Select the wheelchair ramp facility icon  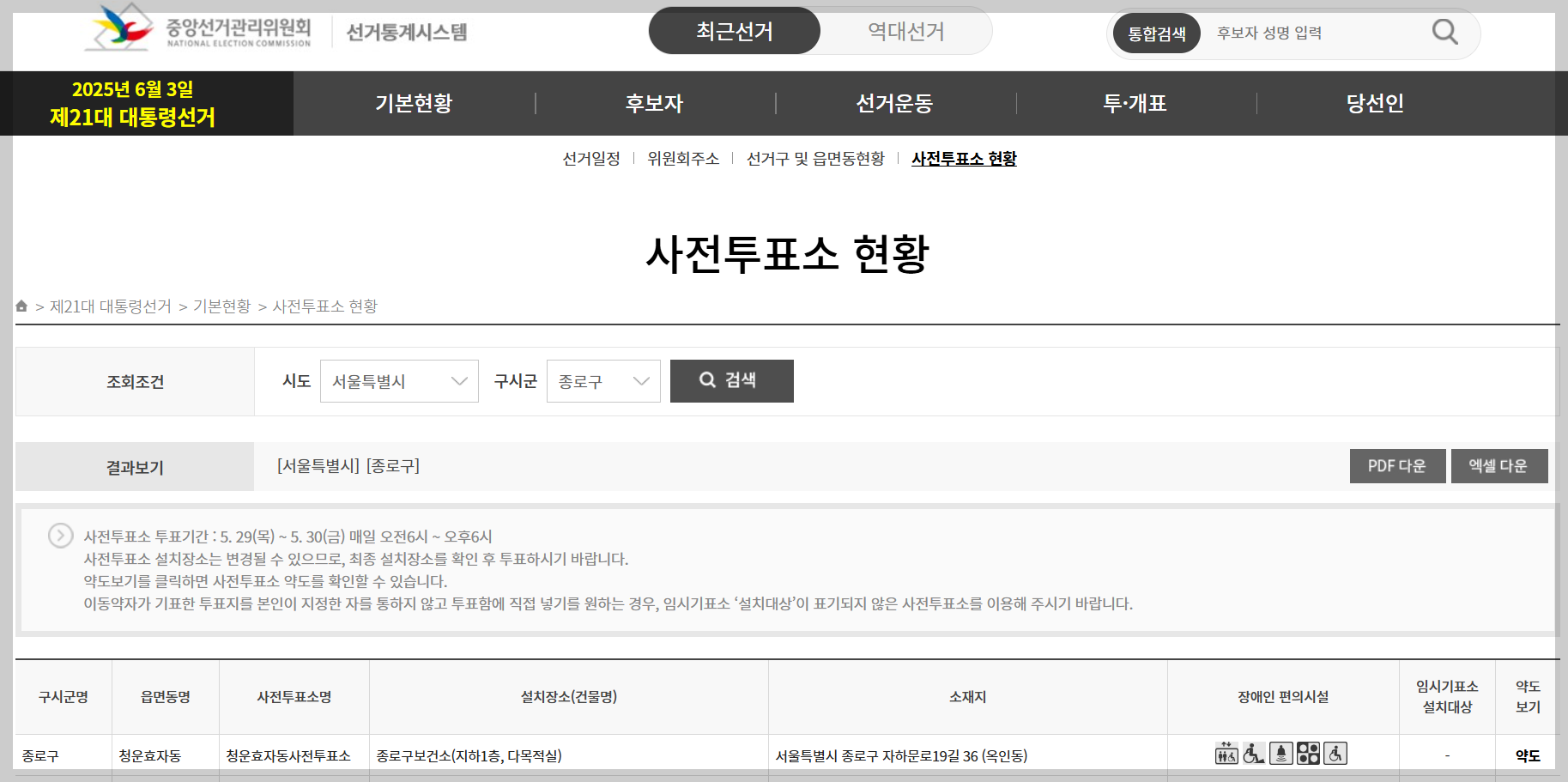click(x=1254, y=755)
